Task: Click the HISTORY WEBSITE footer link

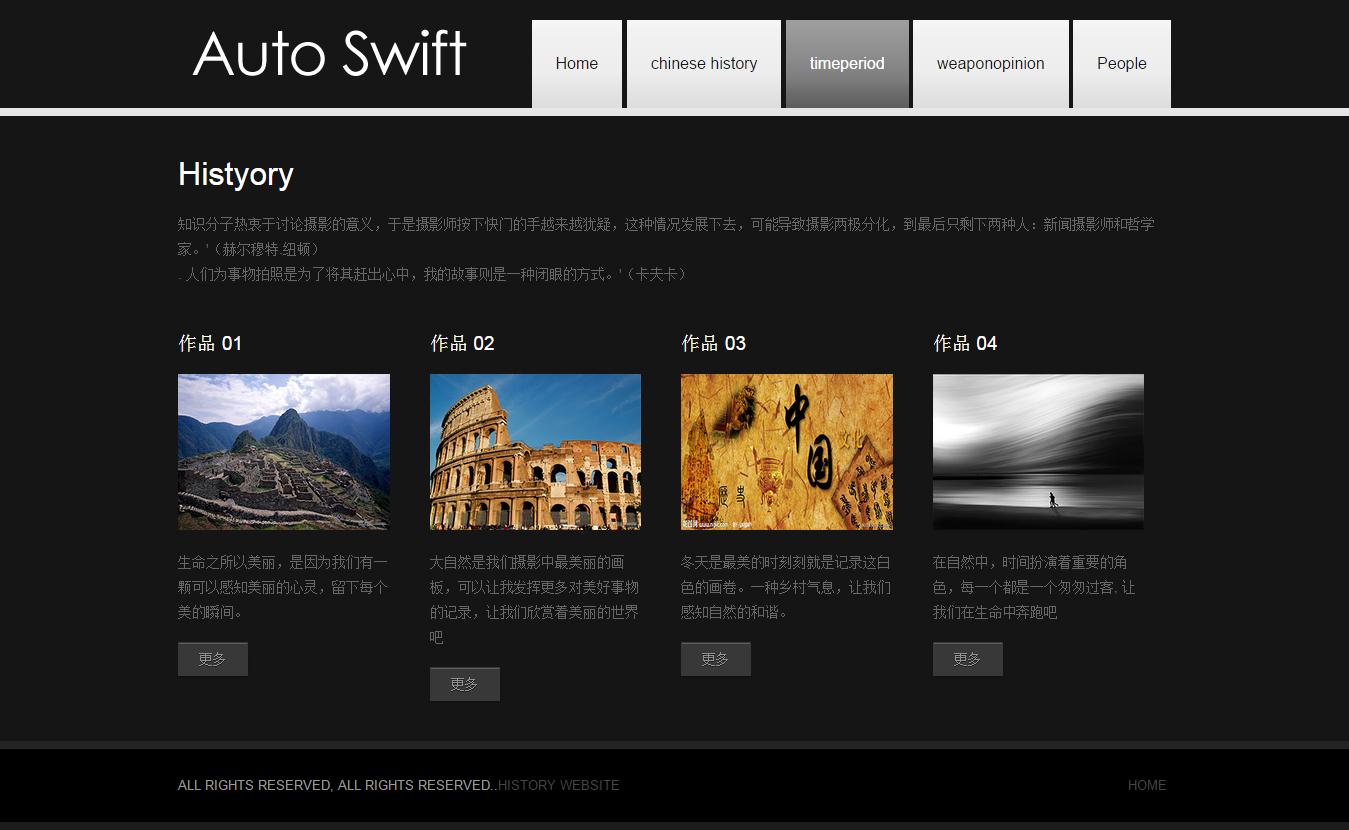Action: click(x=559, y=786)
